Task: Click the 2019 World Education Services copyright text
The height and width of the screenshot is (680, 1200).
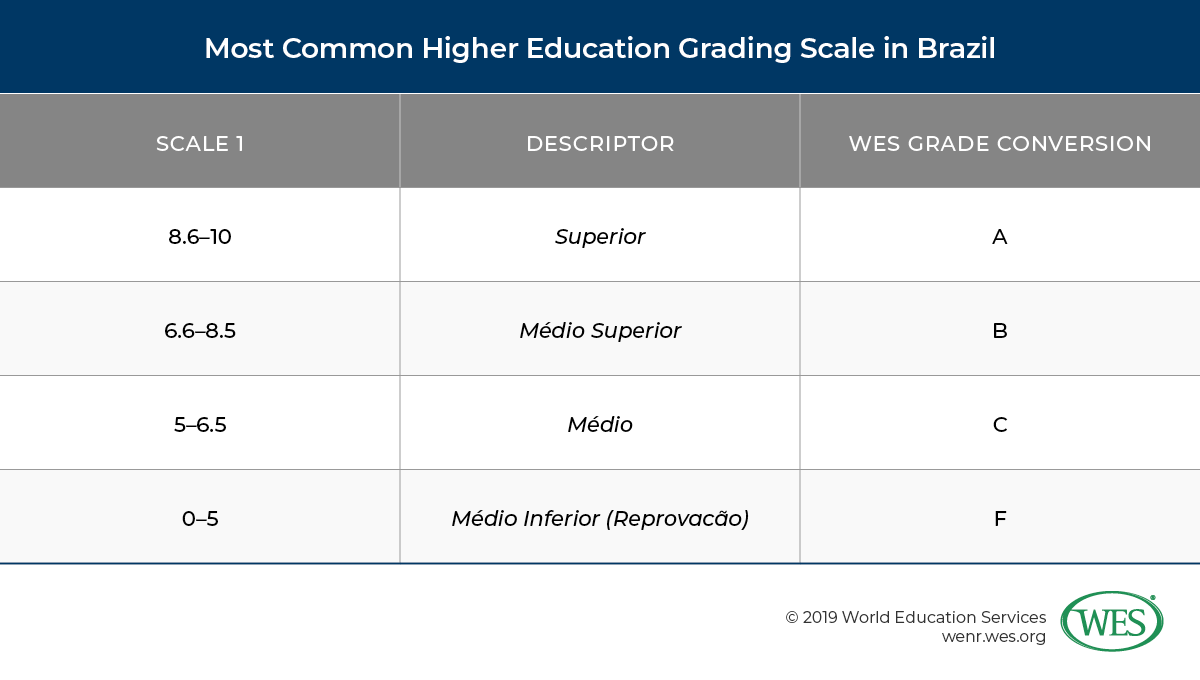Action: [915, 617]
